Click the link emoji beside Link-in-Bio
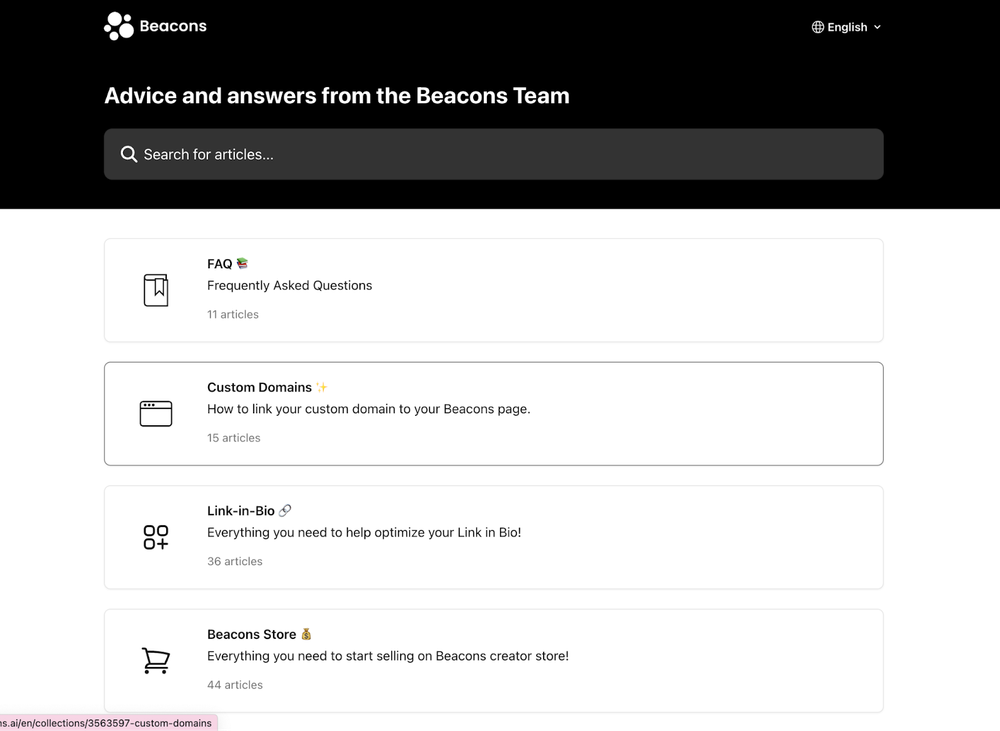 tap(285, 510)
